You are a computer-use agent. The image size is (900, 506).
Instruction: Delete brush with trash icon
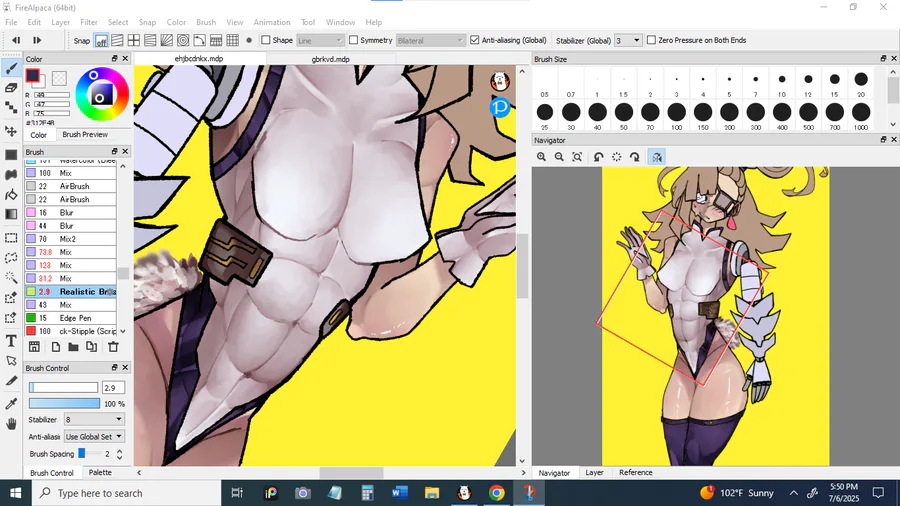point(113,347)
